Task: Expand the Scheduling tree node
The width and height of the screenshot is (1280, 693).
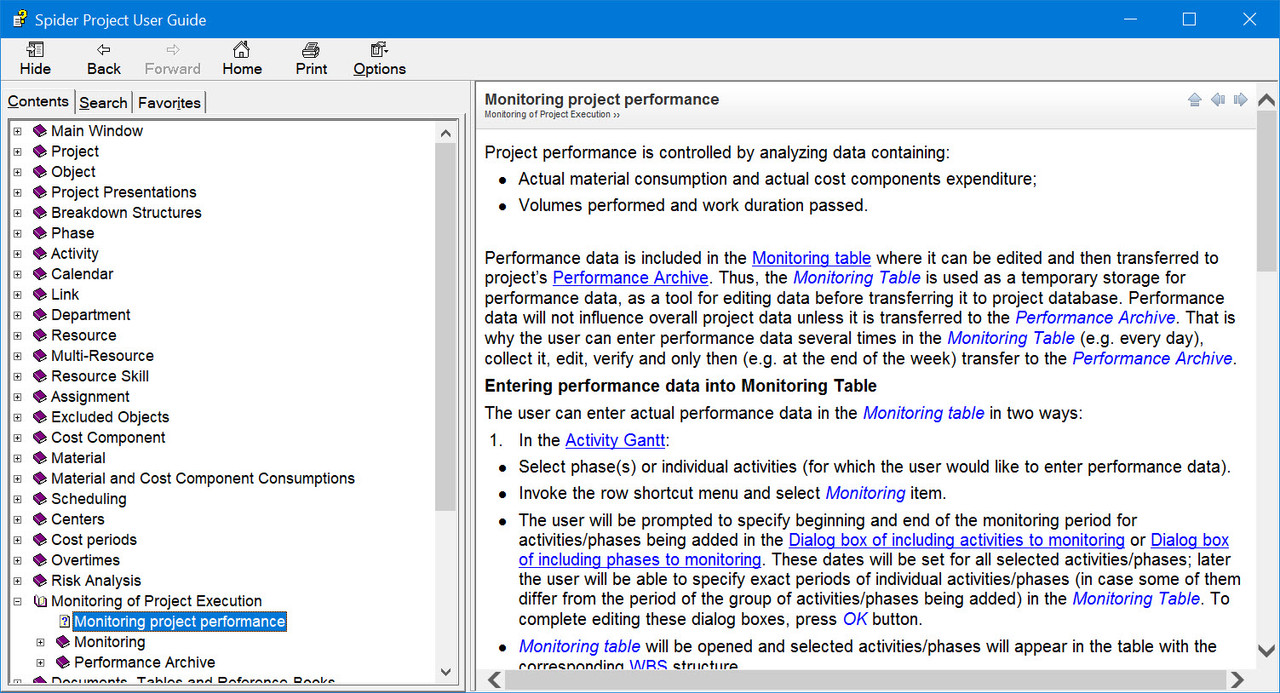Action: (17, 499)
